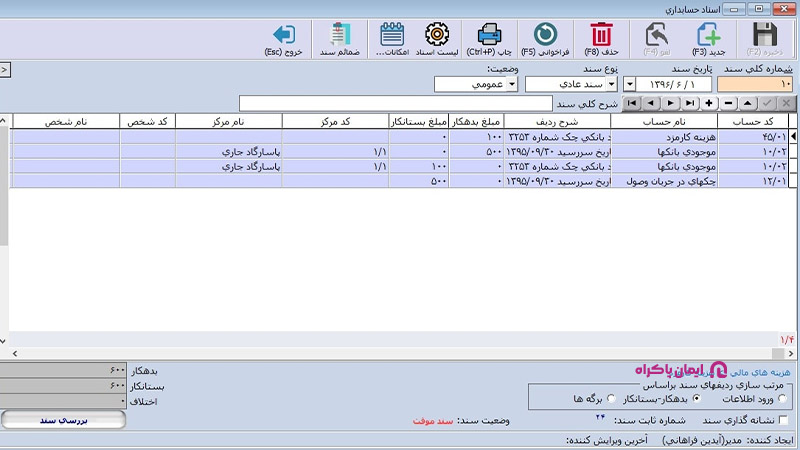This screenshot has height=450, width=800.
Task: Click the > expand panel button at left edge
Action: pyautogui.click(x=5, y=69)
